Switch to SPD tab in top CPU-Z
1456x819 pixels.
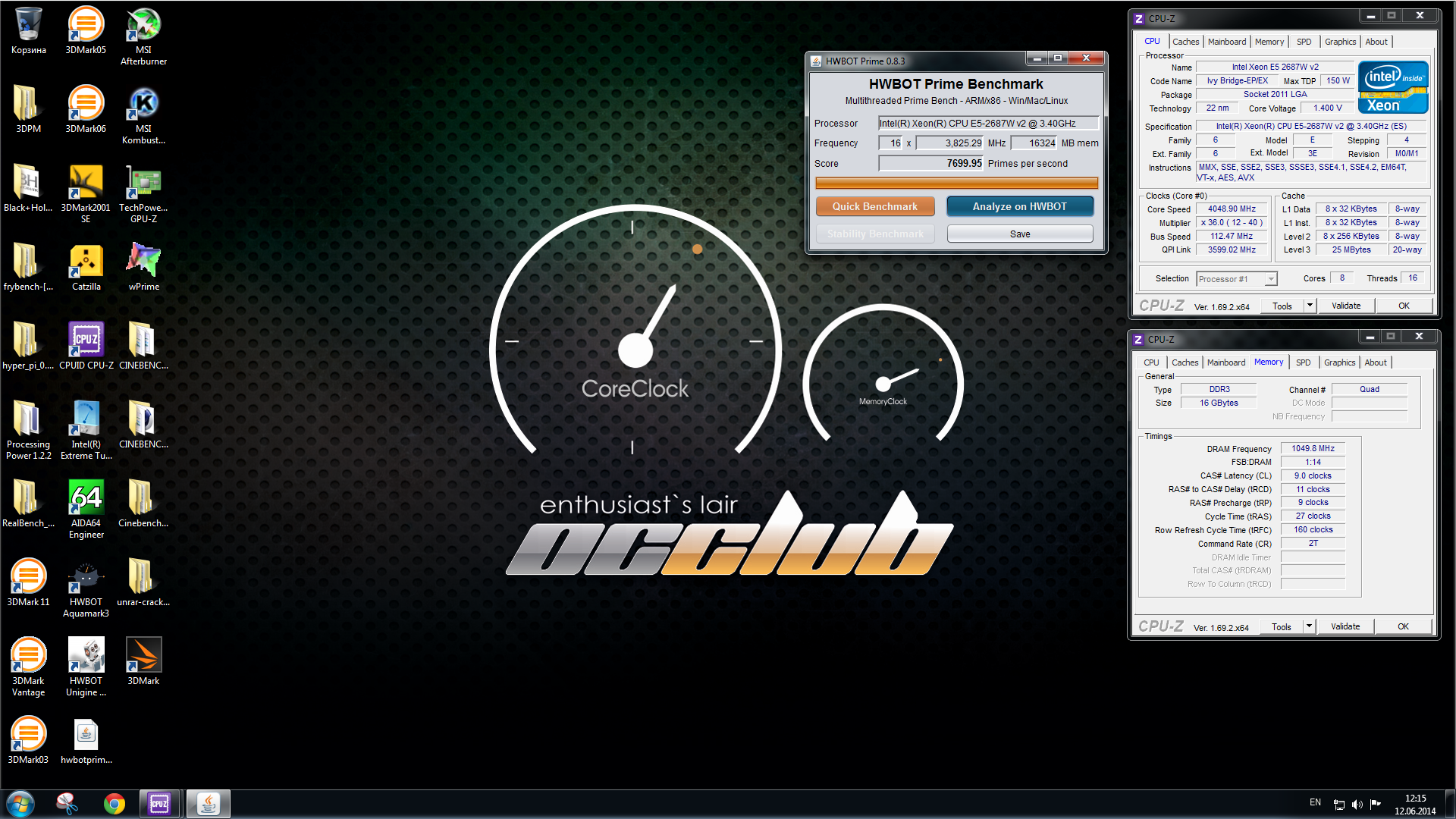(x=1304, y=42)
